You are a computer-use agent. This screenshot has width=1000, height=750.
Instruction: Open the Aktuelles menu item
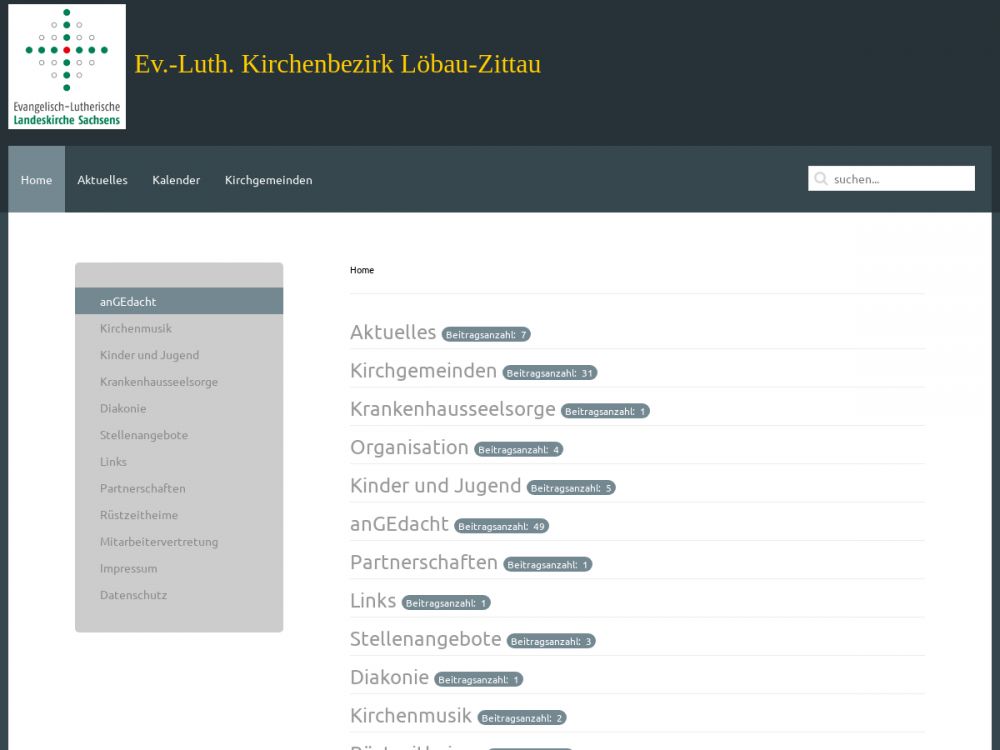pyautogui.click(x=102, y=180)
